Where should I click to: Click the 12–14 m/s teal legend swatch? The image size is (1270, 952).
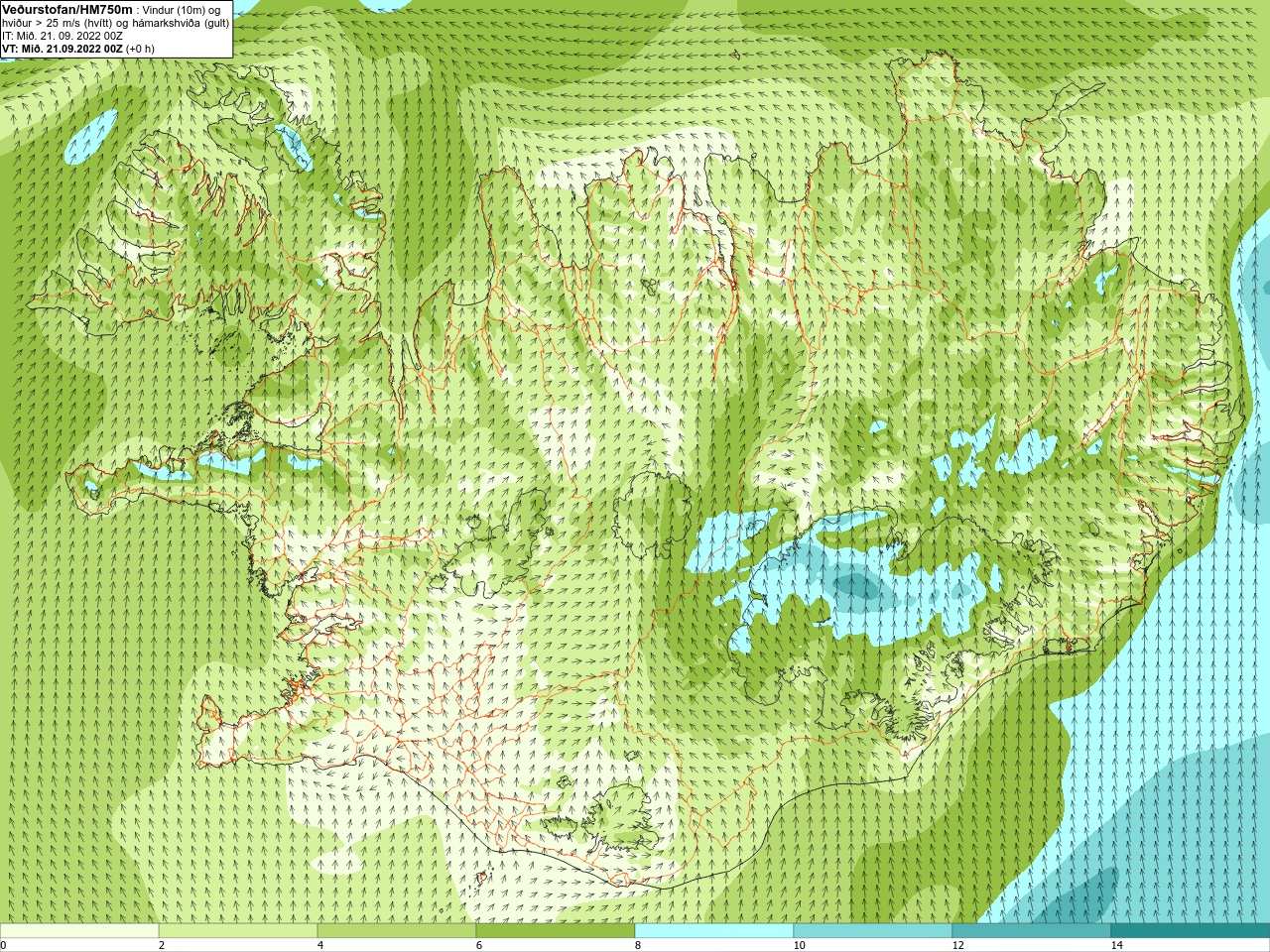click(1032, 931)
